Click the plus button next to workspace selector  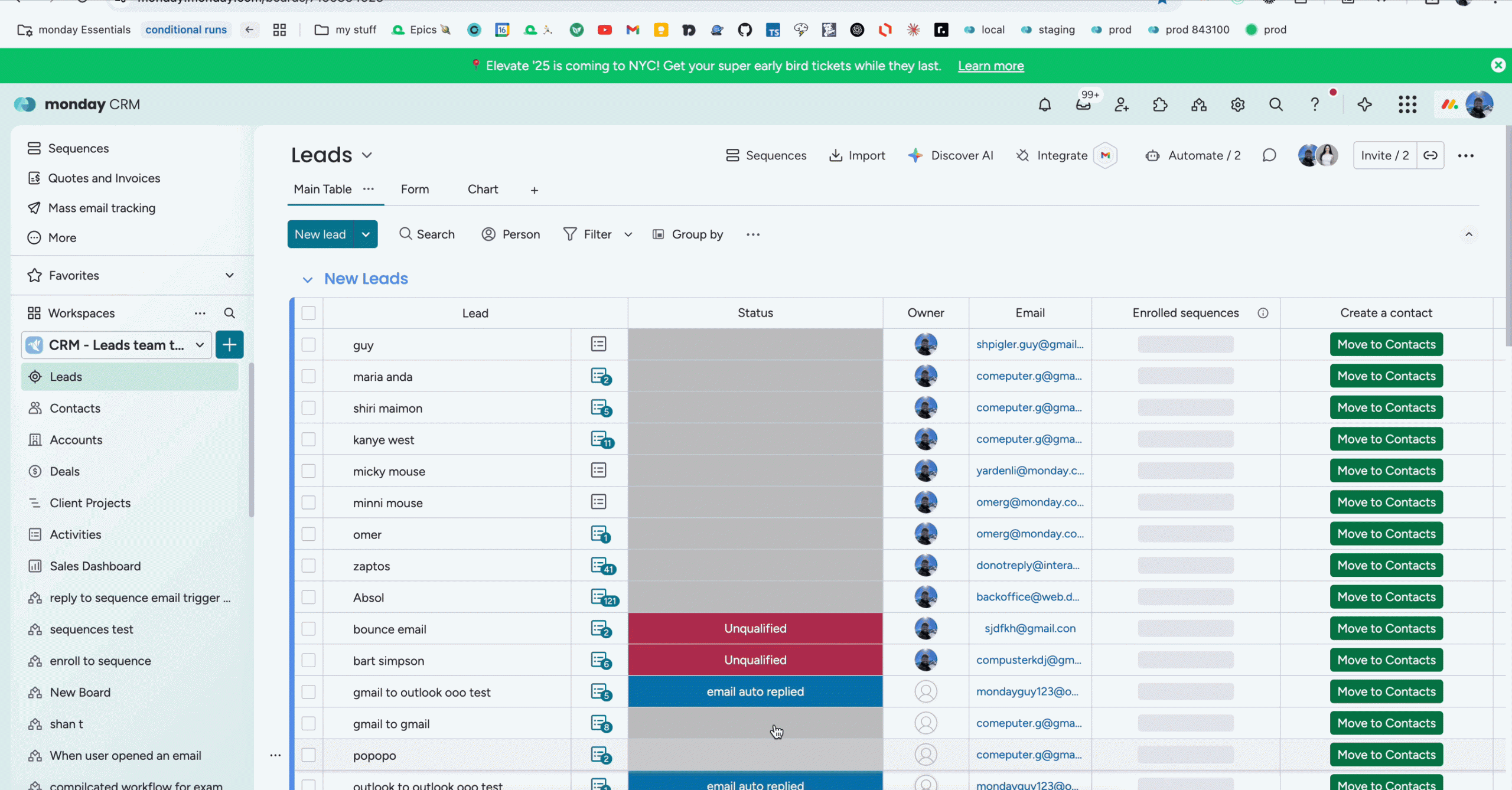tap(229, 345)
